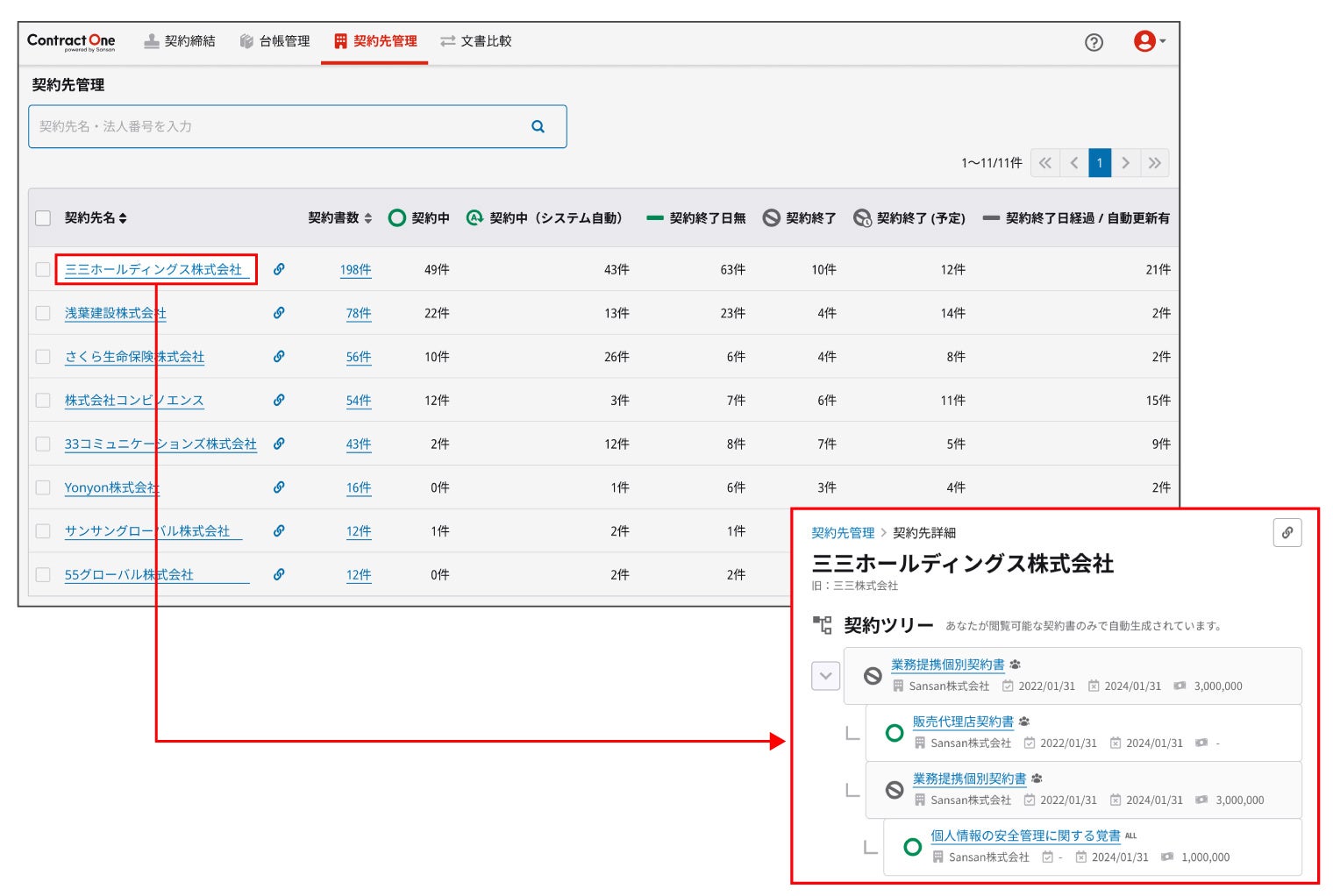Open the 文書比較 tab
This screenshot has height=896, width=1333.
pyautogui.click(x=476, y=41)
